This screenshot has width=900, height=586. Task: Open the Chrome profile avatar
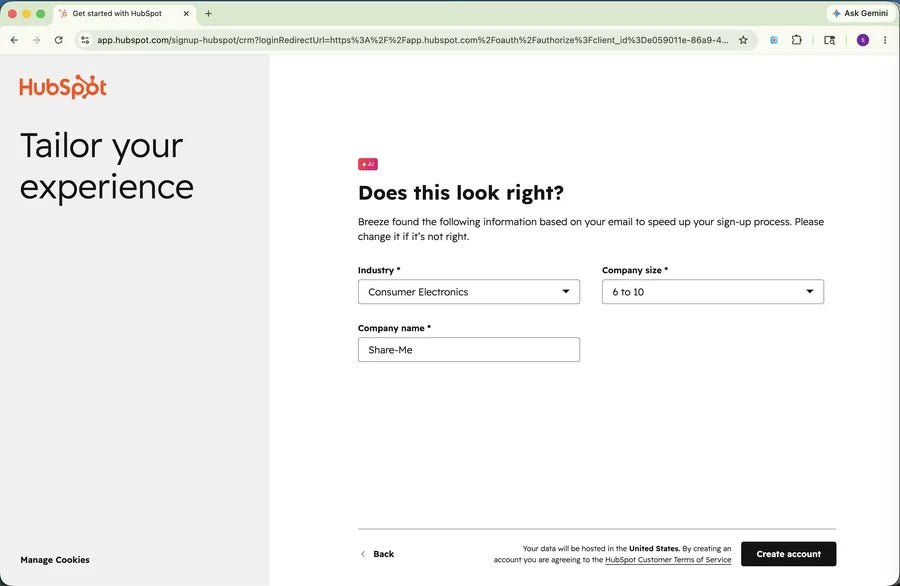863,40
